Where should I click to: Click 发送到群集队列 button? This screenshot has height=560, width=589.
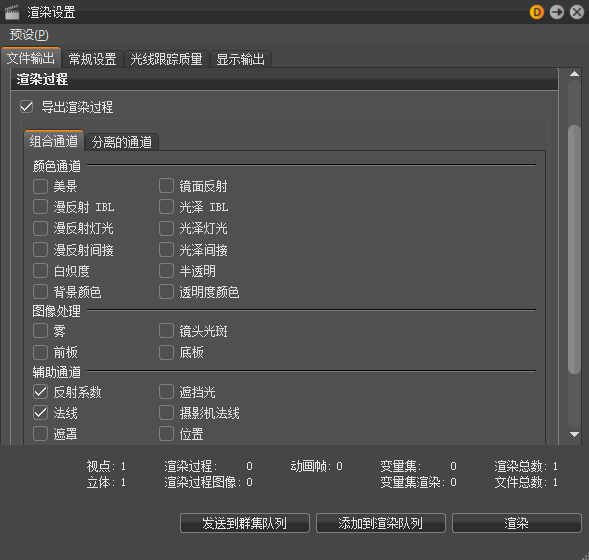[245, 523]
